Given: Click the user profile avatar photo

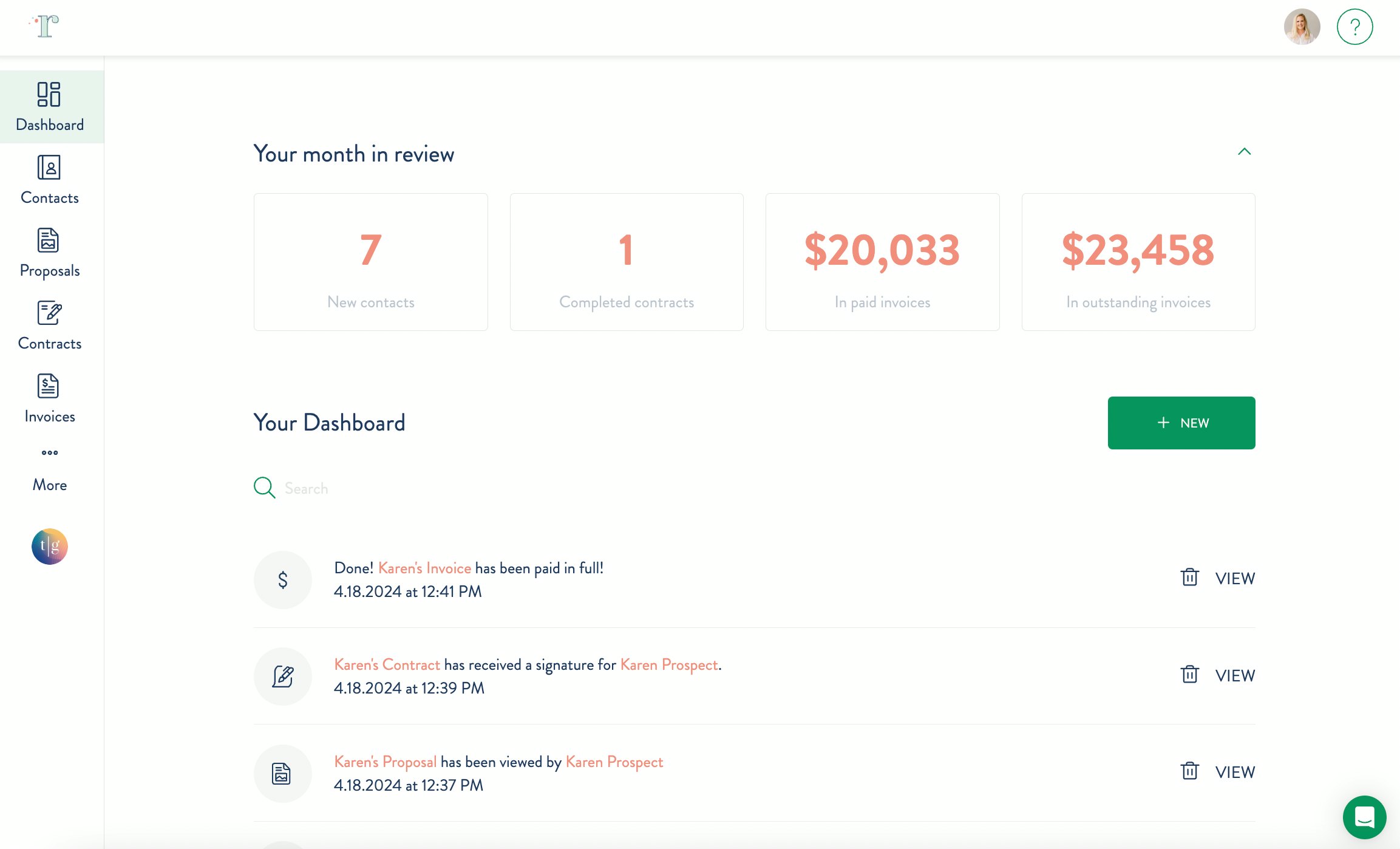Looking at the screenshot, I should pyautogui.click(x=1302, y=27).
